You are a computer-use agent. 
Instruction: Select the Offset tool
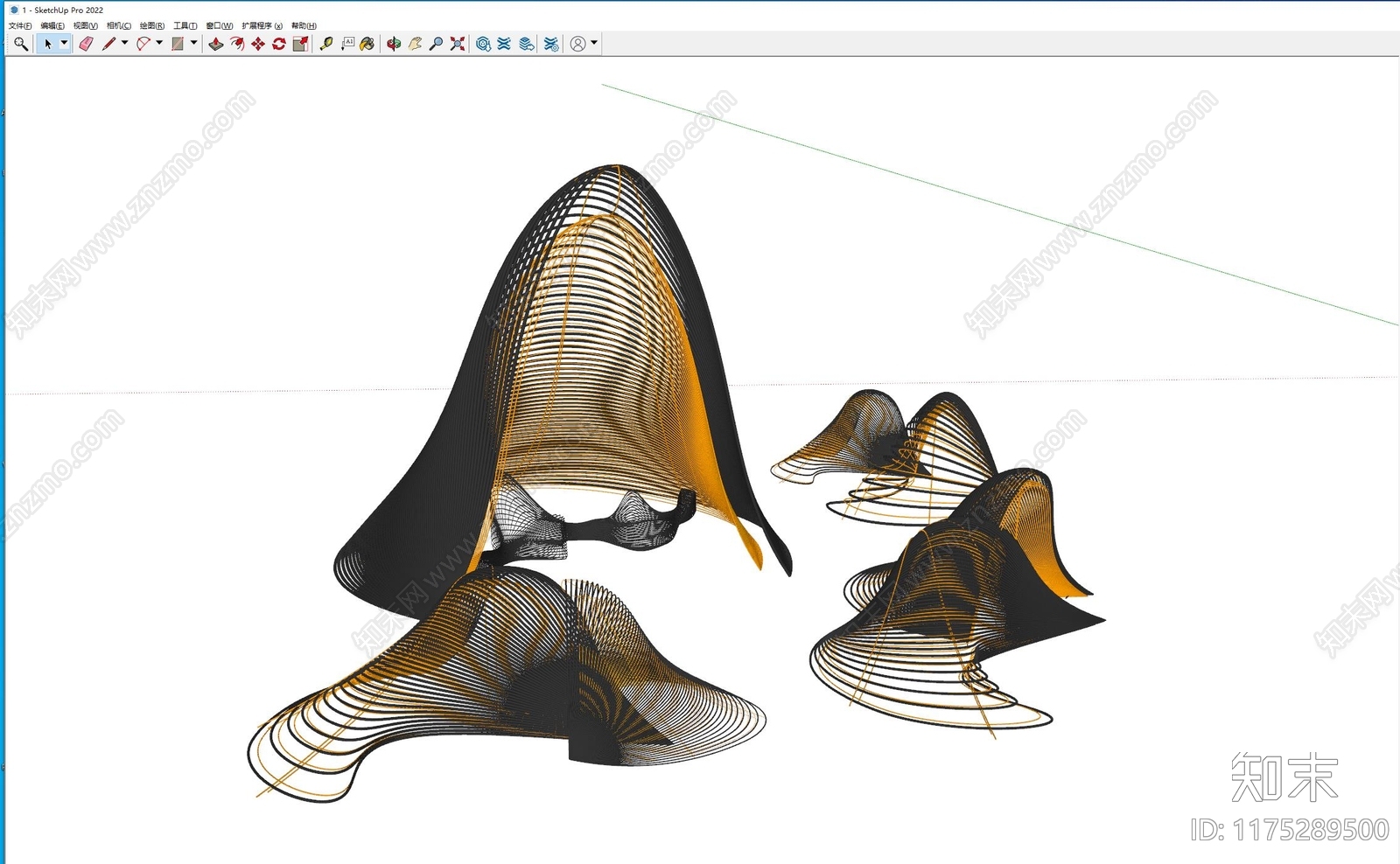[x=237, y=43]
